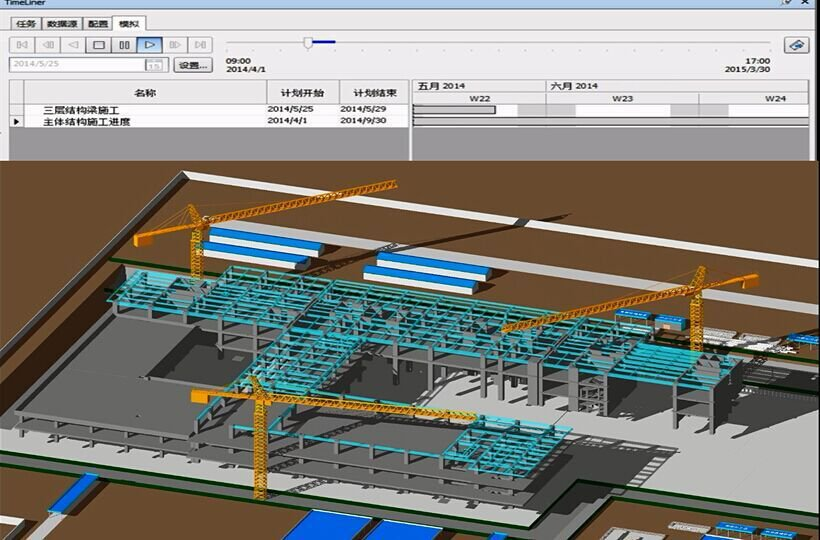Step forward one simulation frame
The image size is (820, 540).
[x=175, y=45]
